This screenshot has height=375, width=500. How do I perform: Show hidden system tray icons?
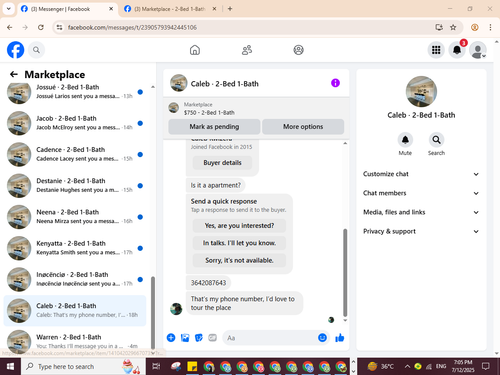(x=407, y=366)
